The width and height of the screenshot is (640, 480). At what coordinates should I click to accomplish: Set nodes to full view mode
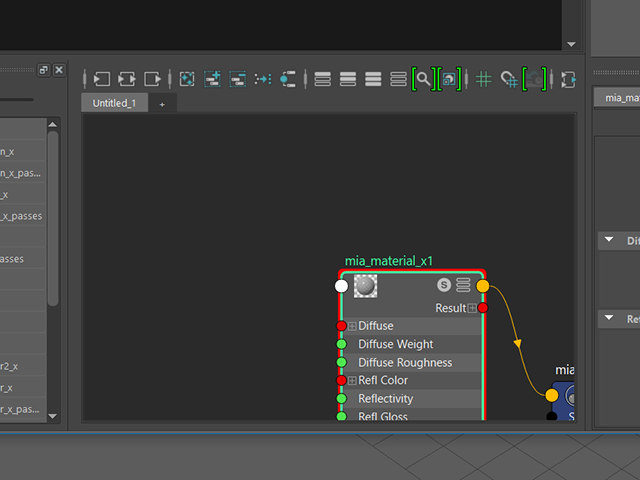[373, 79]
